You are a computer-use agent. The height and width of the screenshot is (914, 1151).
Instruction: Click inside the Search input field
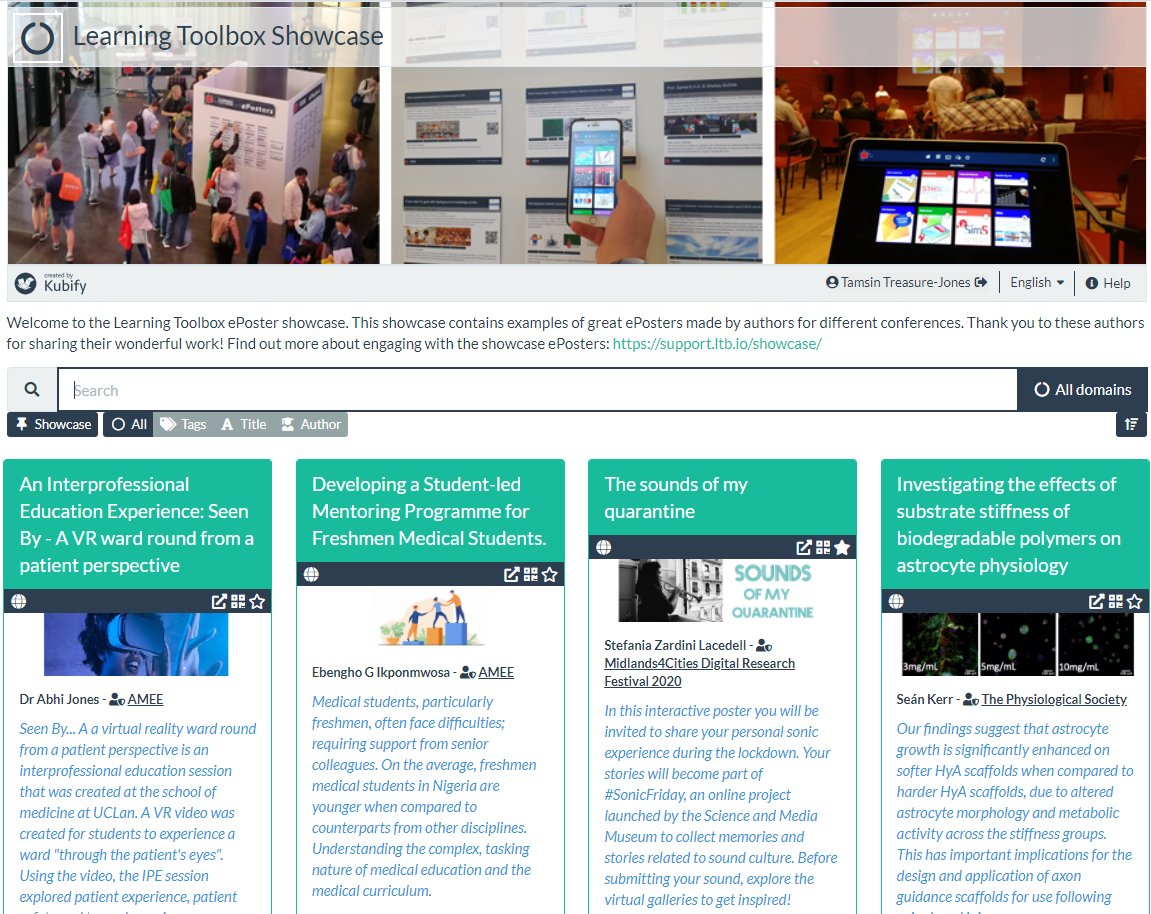pyautogui.click(x=400, y=389)
